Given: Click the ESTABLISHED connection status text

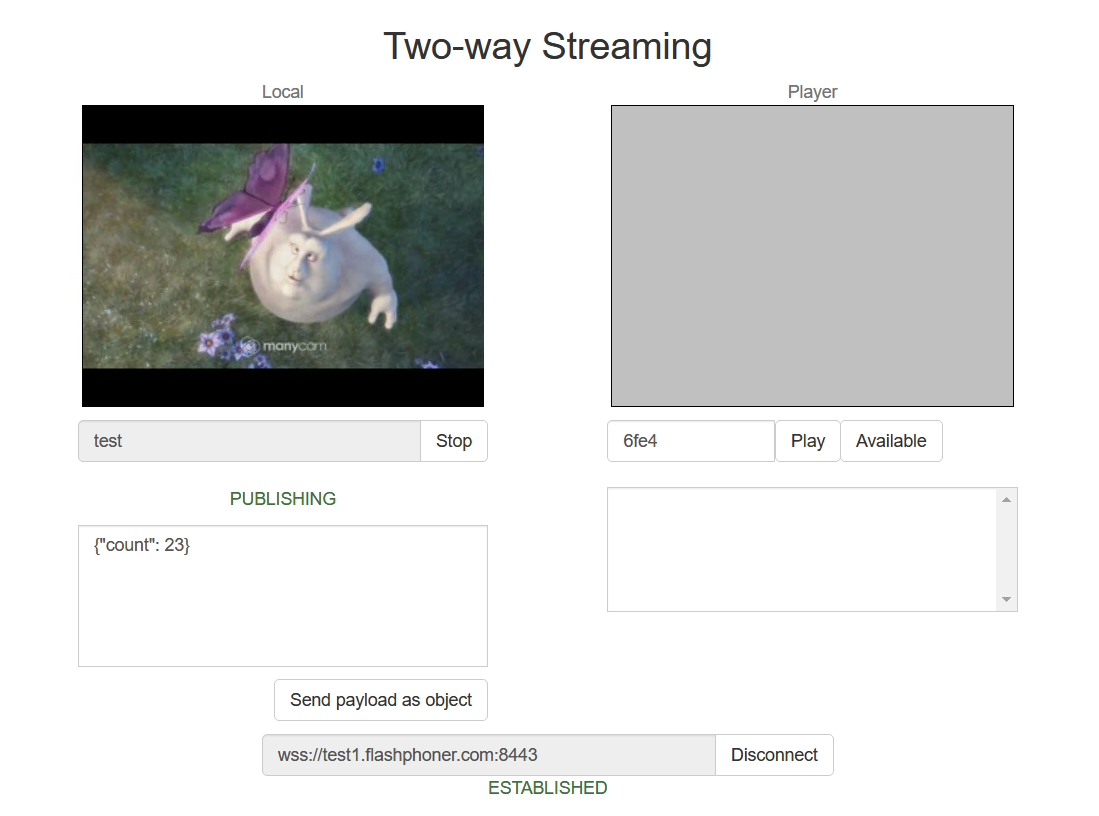Looking at the screenshot, I should (547, 788).
